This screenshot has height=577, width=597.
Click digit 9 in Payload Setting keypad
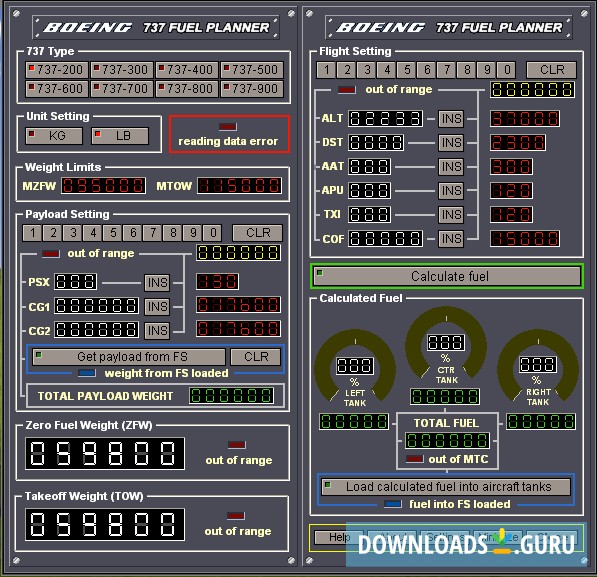click(193, 233)
